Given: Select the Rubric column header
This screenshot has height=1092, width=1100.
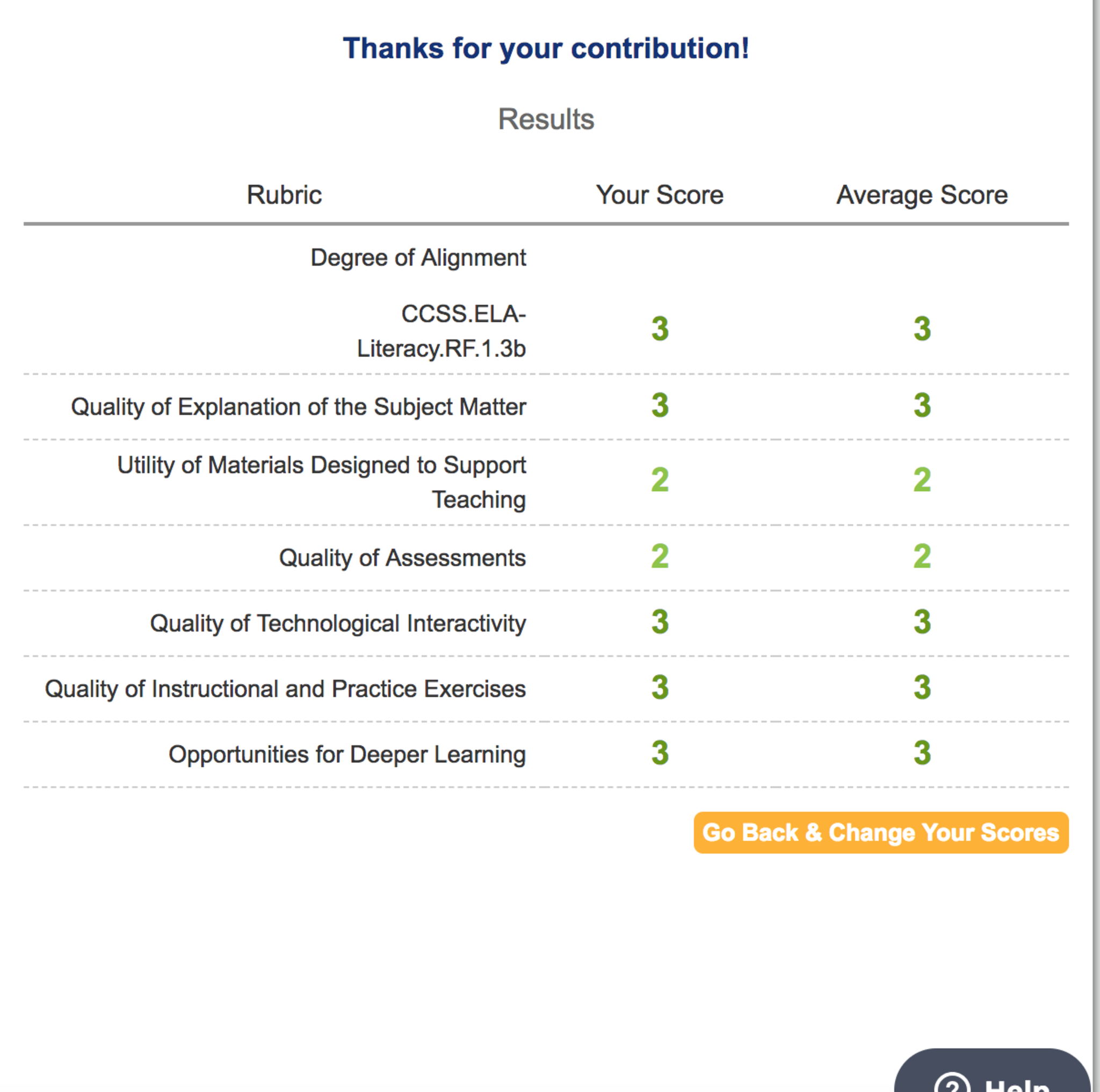Looking at the screenshot, I should [284, 195].
